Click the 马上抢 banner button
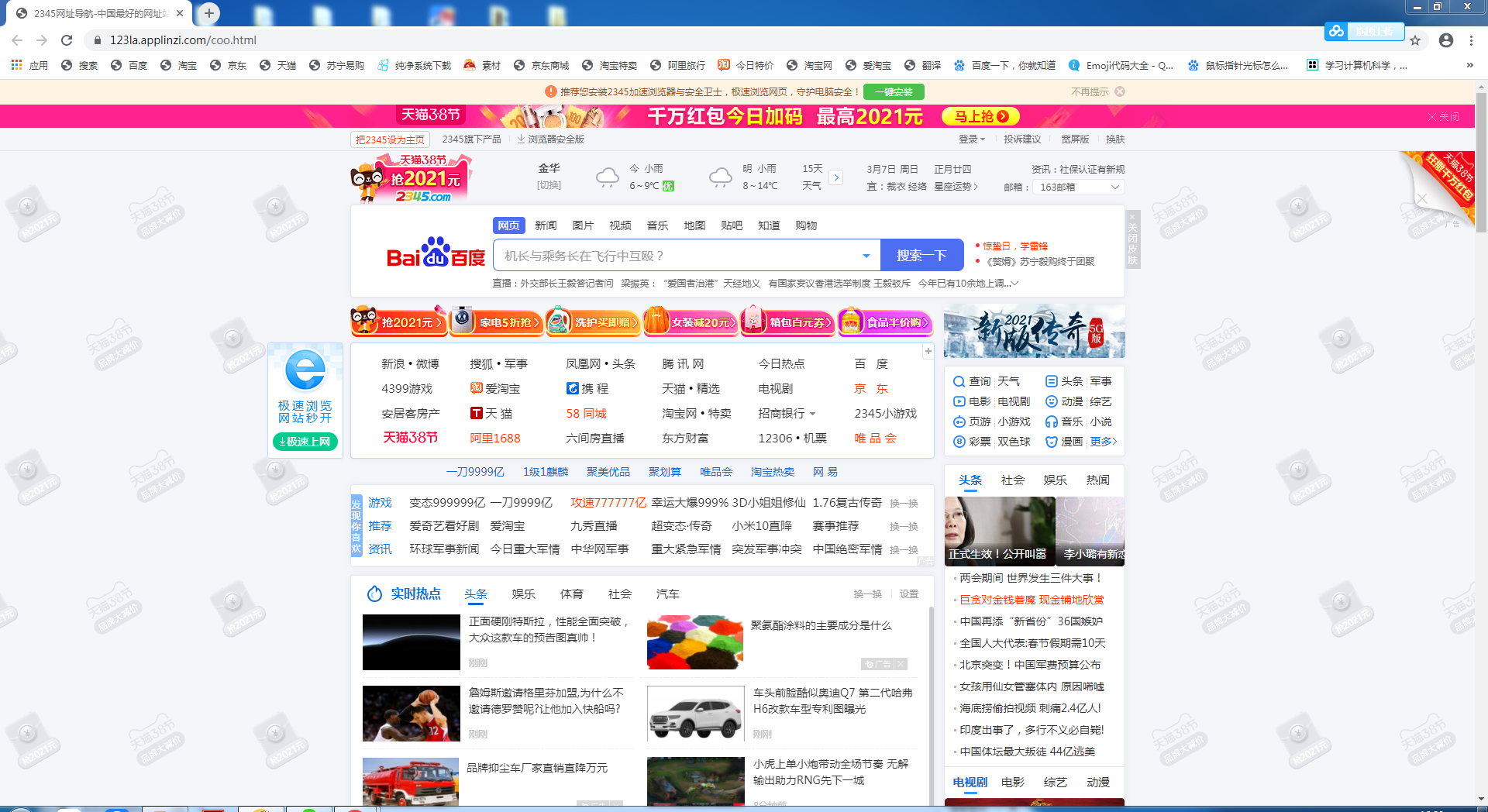The height and width of the screenshot is (812, 1488). click(x=980, y=116)
